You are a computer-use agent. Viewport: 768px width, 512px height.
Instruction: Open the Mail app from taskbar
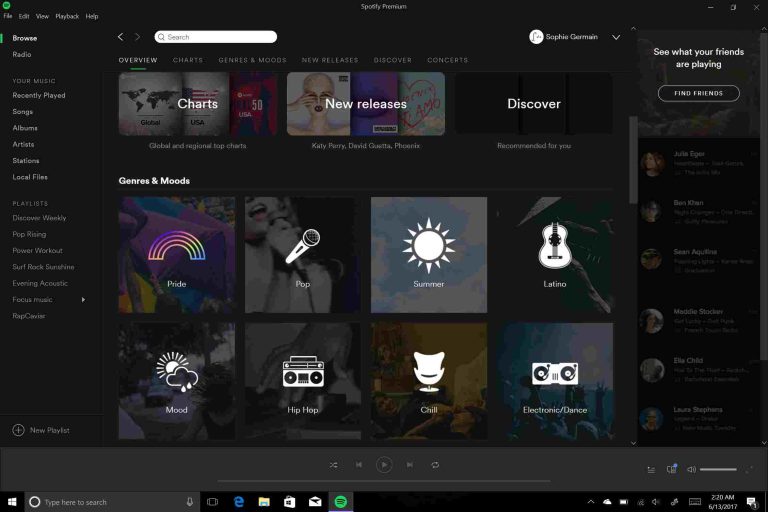[315, 502]
